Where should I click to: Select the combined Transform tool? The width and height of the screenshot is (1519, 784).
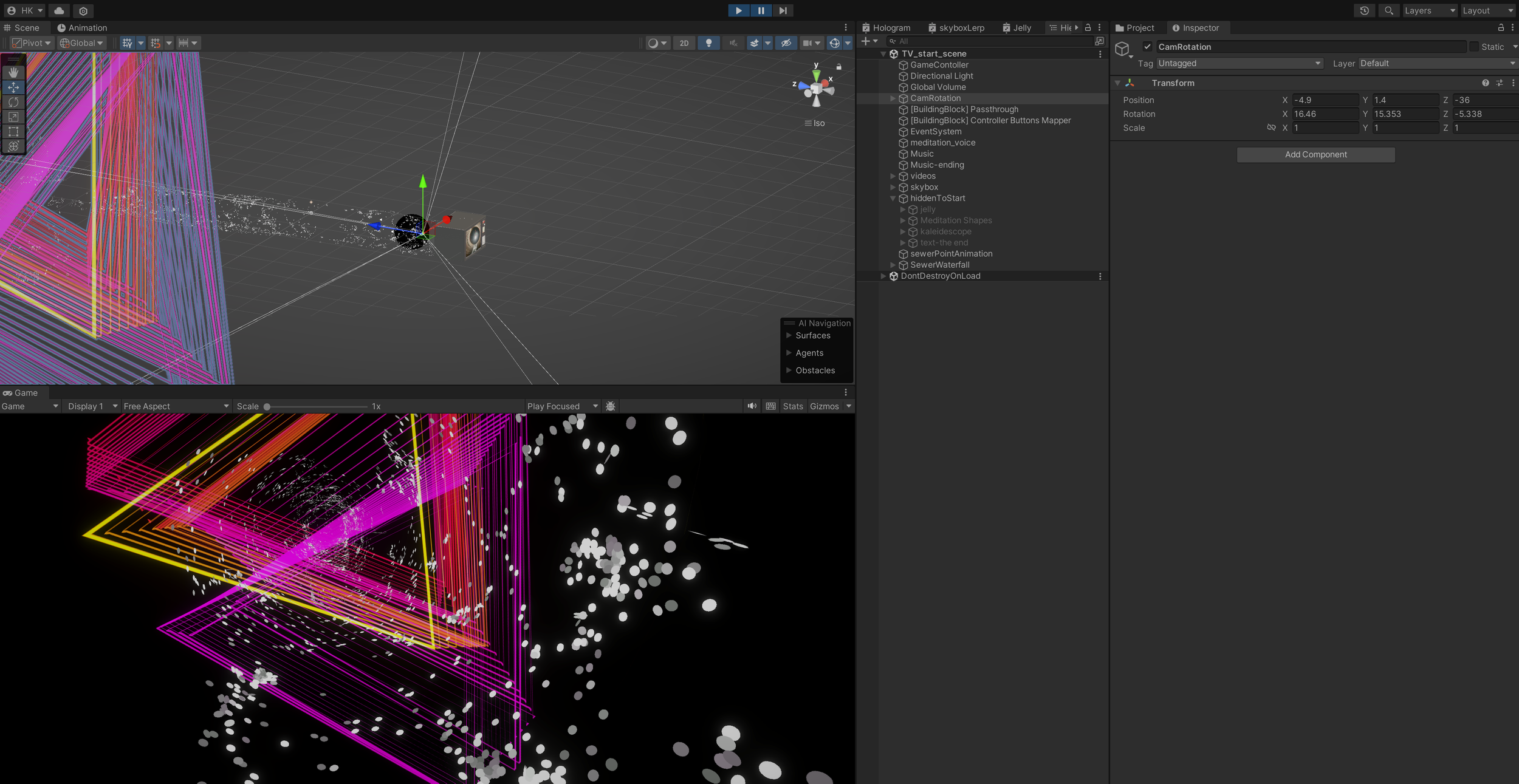pos(13,146)
